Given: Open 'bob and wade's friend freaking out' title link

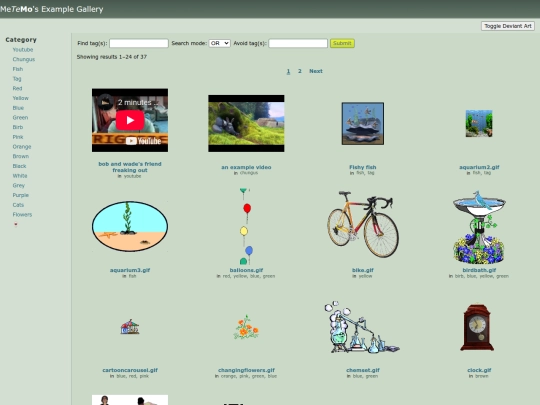Looking at the screenshot, I should pyautogui.click(x=130, y=167).
